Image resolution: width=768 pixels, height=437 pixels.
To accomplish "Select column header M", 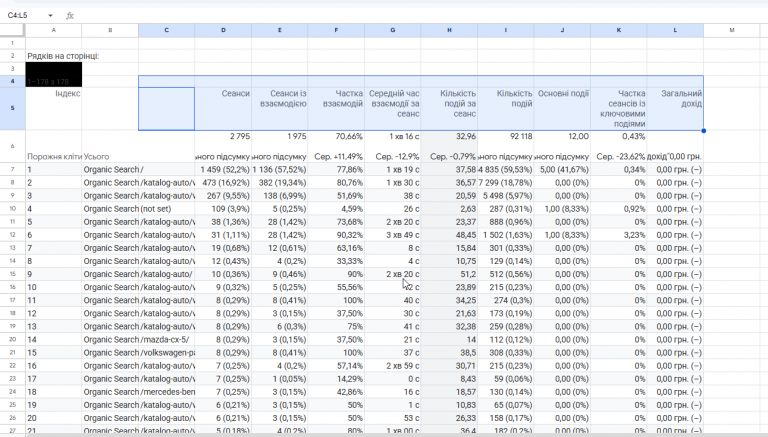I will coord(732,30).
